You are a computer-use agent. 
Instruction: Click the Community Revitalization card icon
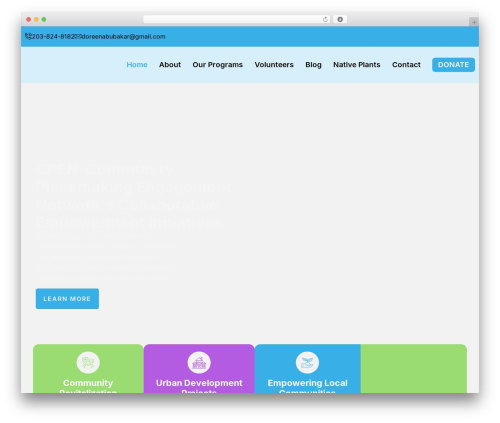coord(88,362)
